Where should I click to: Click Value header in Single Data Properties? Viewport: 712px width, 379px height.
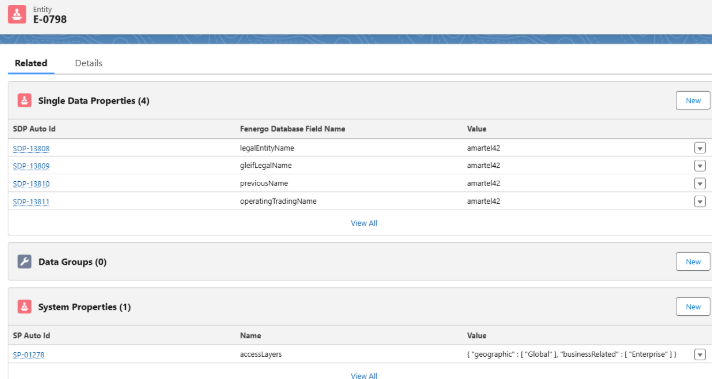pyautogui.click(x=476, y=129)
